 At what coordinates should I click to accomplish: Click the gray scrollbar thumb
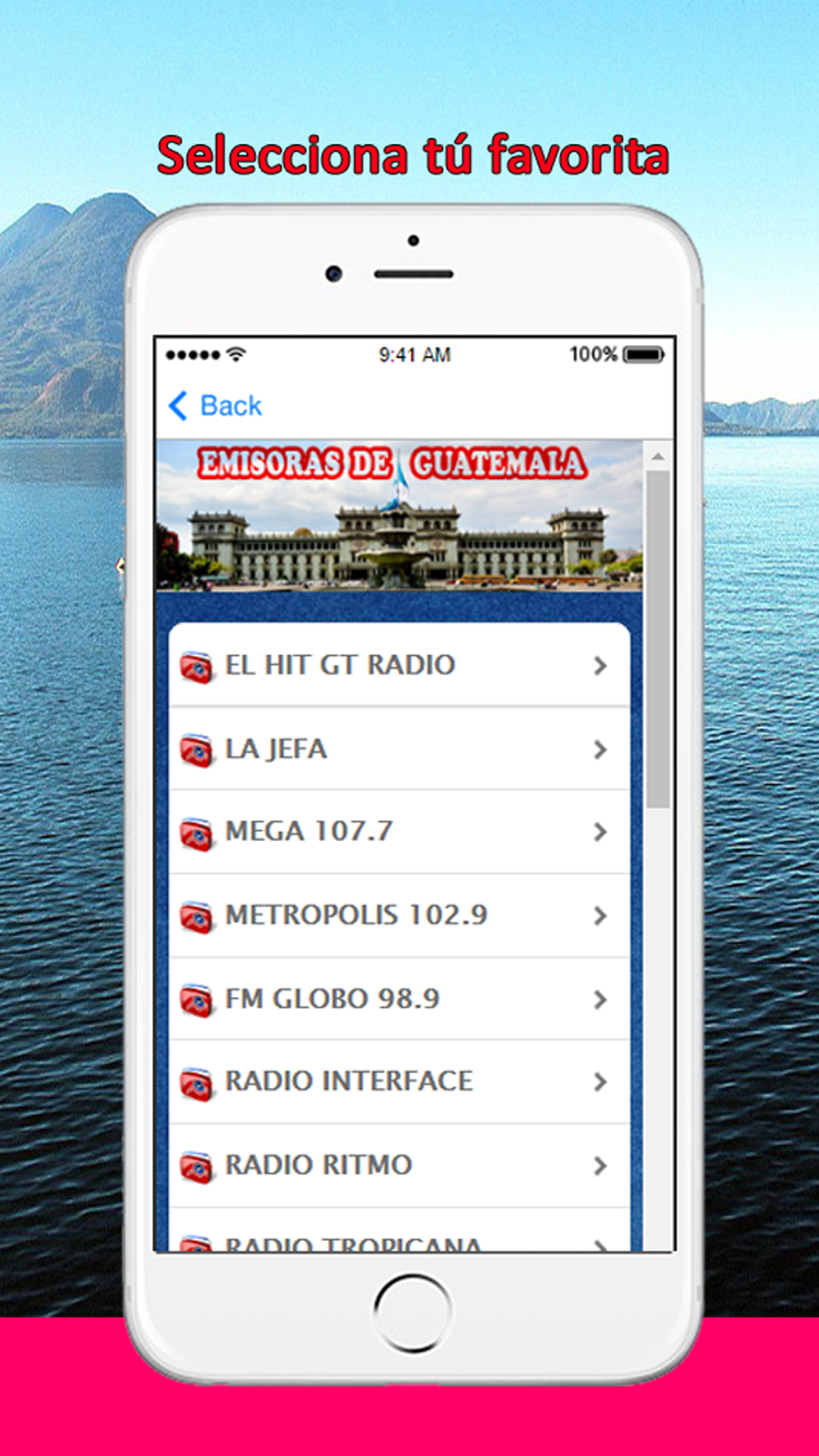pos(658,640)
